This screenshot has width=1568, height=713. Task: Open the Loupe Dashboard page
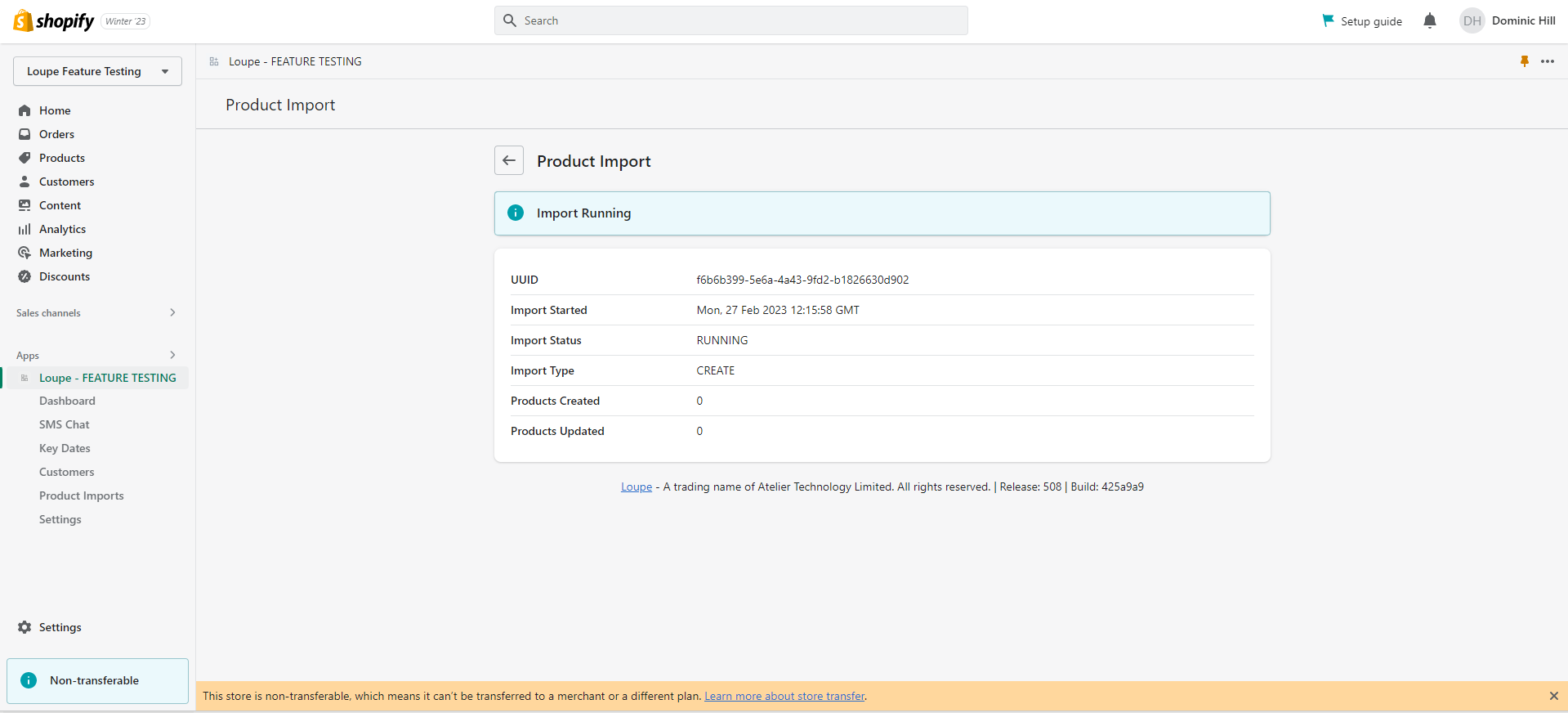click(67, 401)
